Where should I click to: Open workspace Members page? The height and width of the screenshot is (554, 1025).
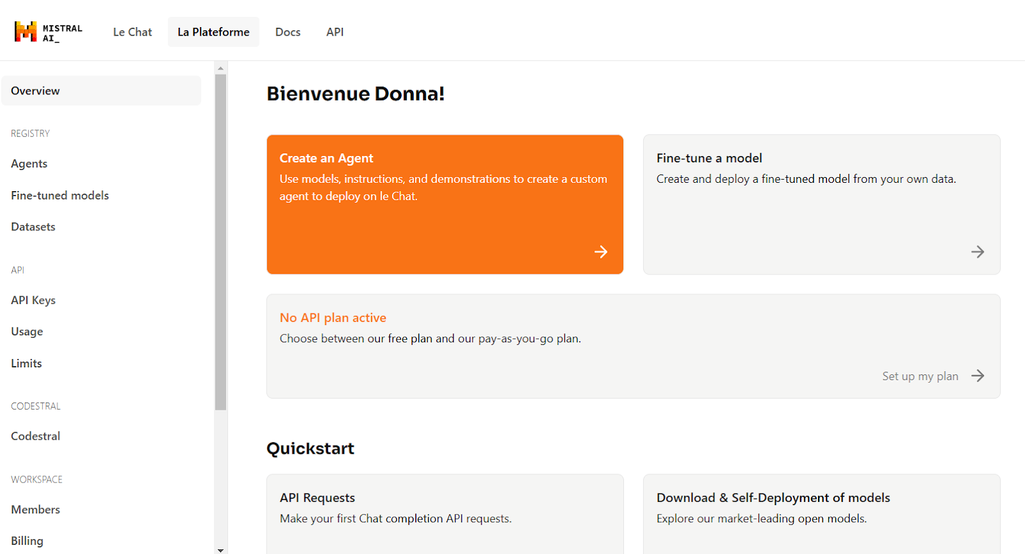coord(35,510)
